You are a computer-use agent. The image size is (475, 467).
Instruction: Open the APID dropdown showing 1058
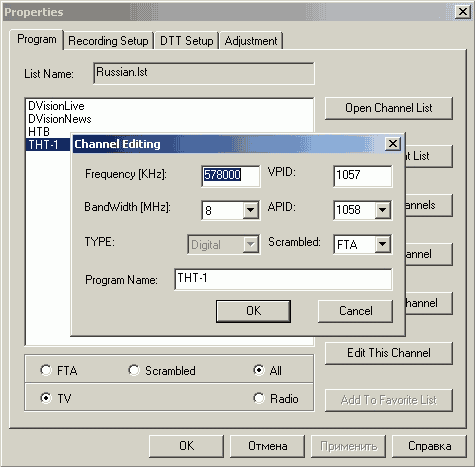point(383,210)
